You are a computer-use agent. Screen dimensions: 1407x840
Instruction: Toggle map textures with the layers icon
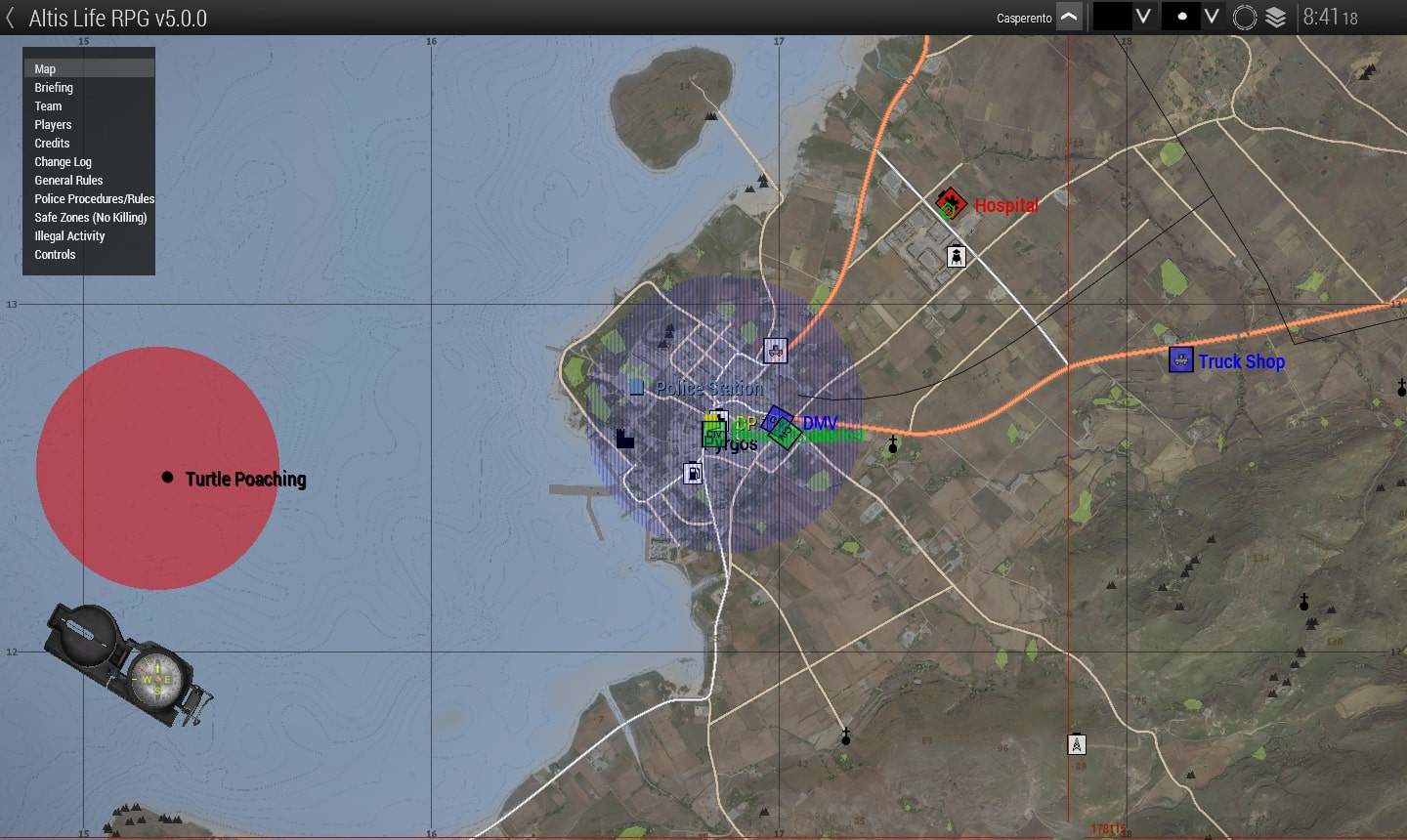[x=1276, y=18]
